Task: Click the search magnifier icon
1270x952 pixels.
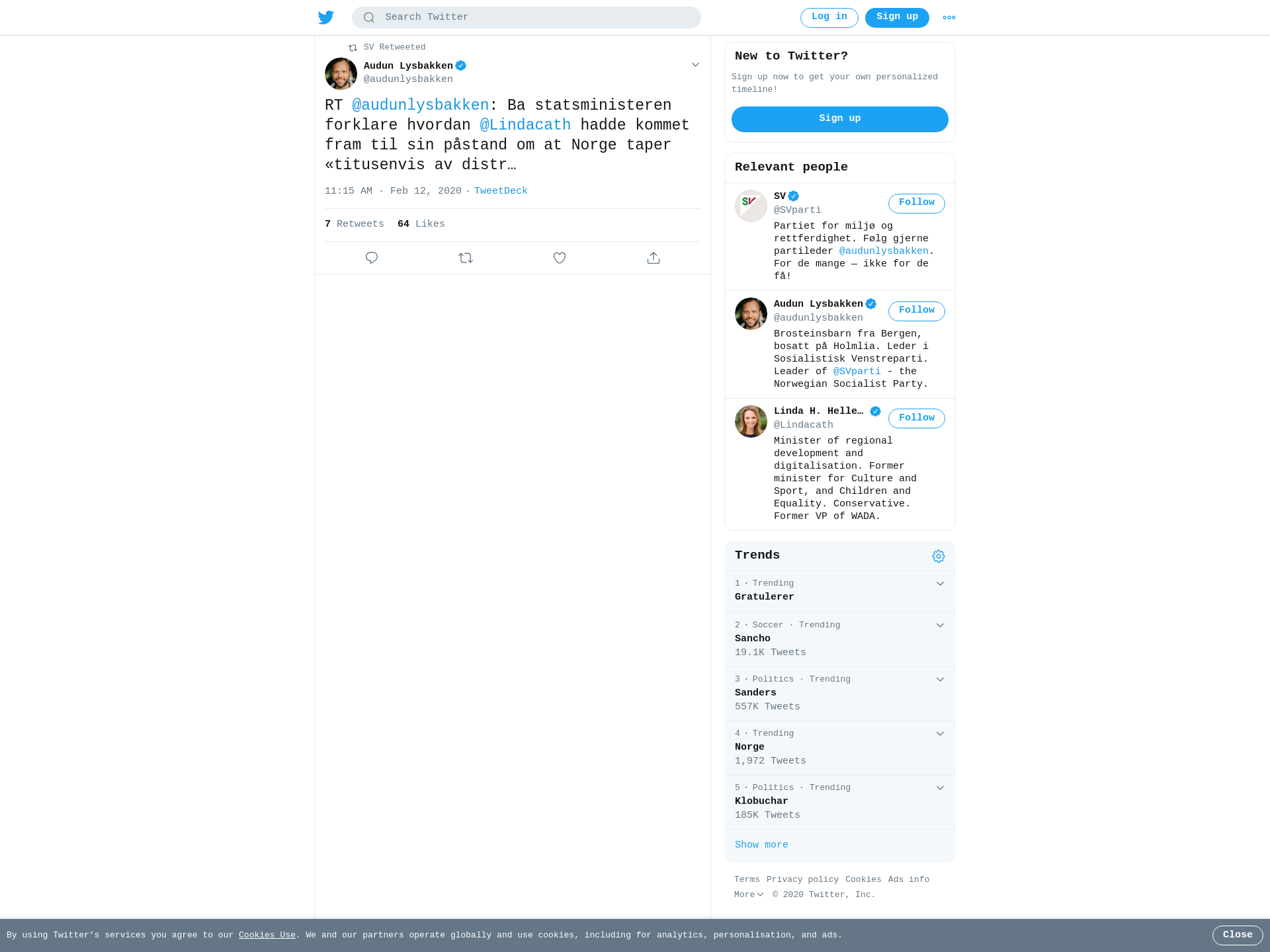Action: (369, 18)
